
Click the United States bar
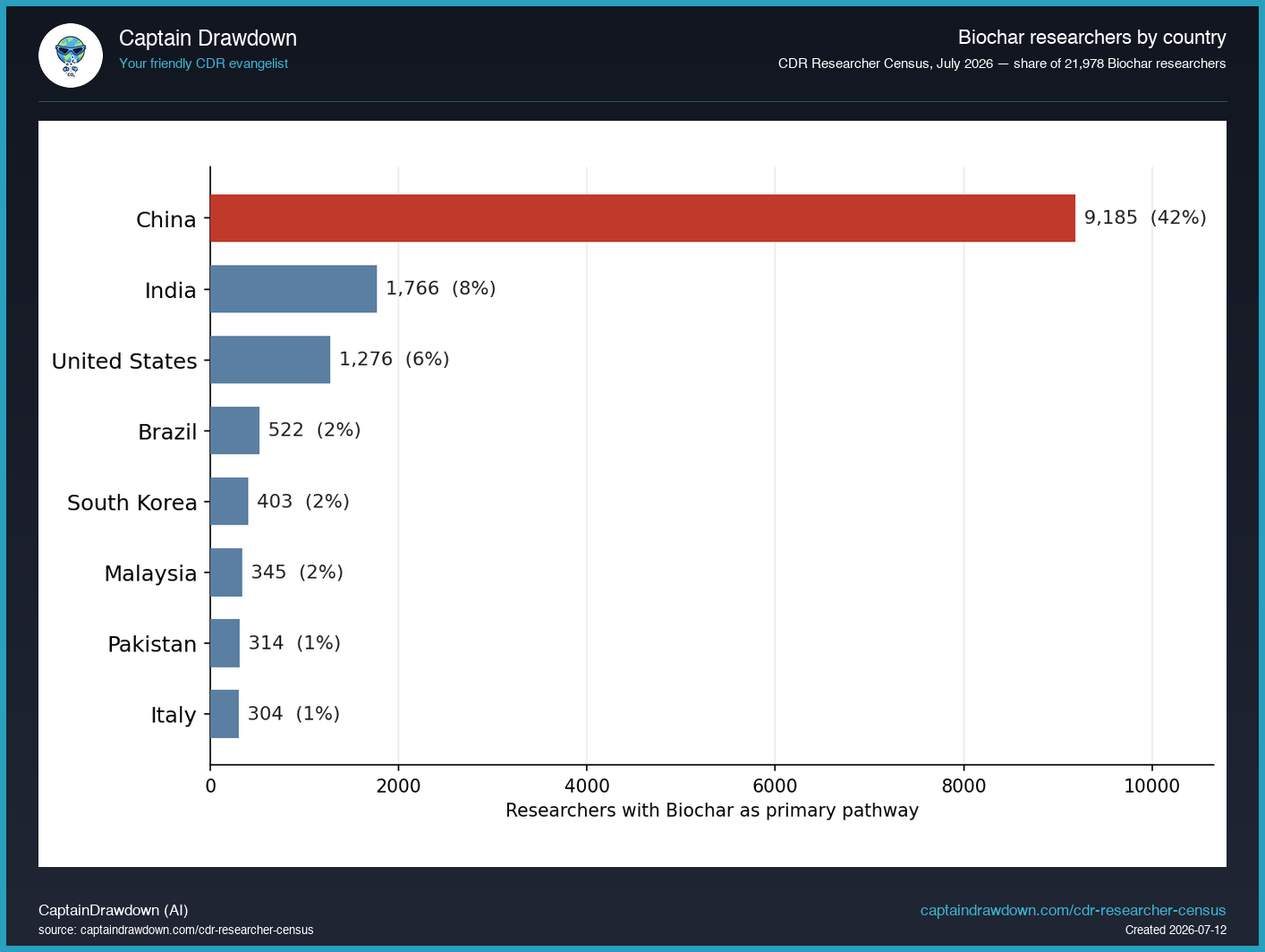point(270,360)
